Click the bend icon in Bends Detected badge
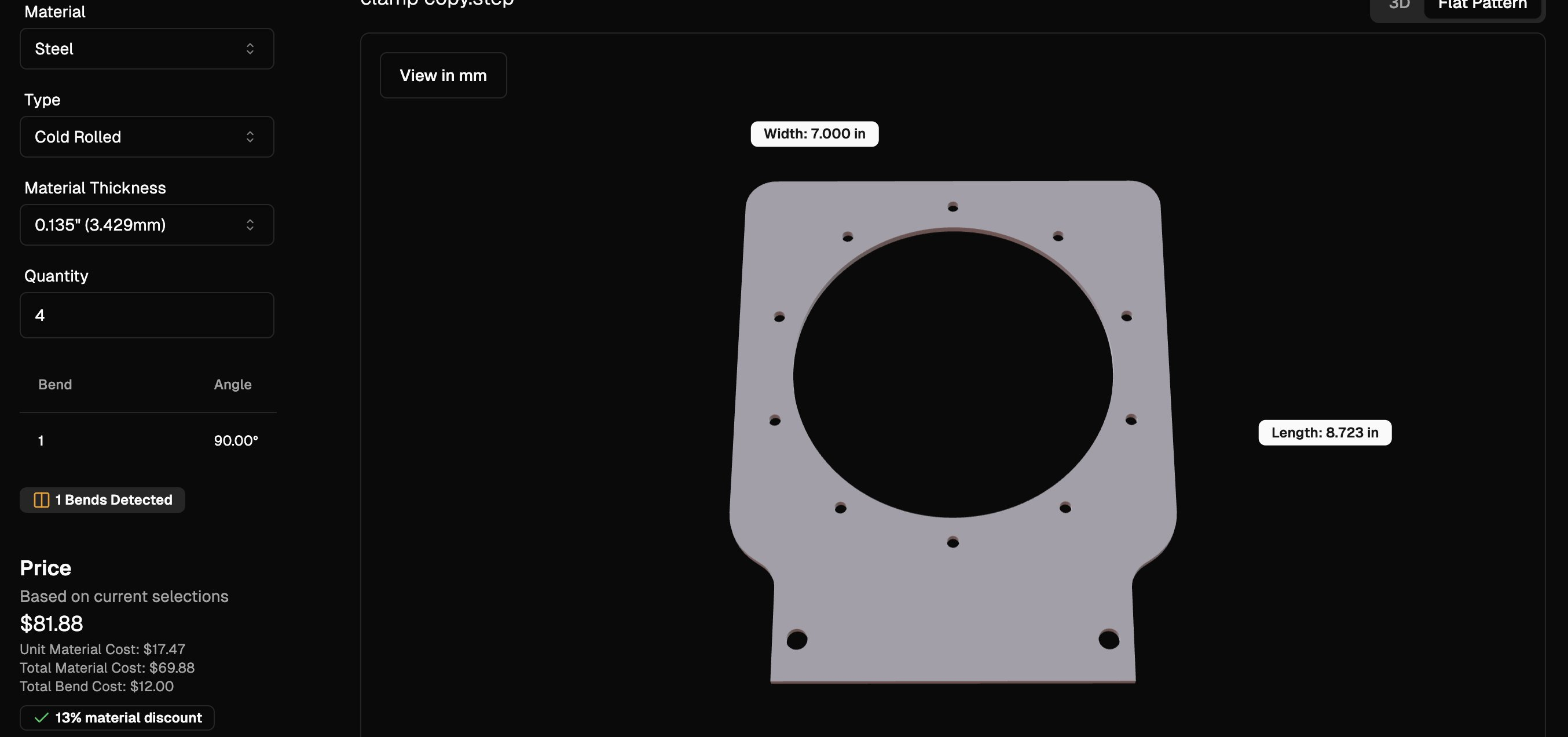This screenshot has height=737, width=1568. pos(41,500)
